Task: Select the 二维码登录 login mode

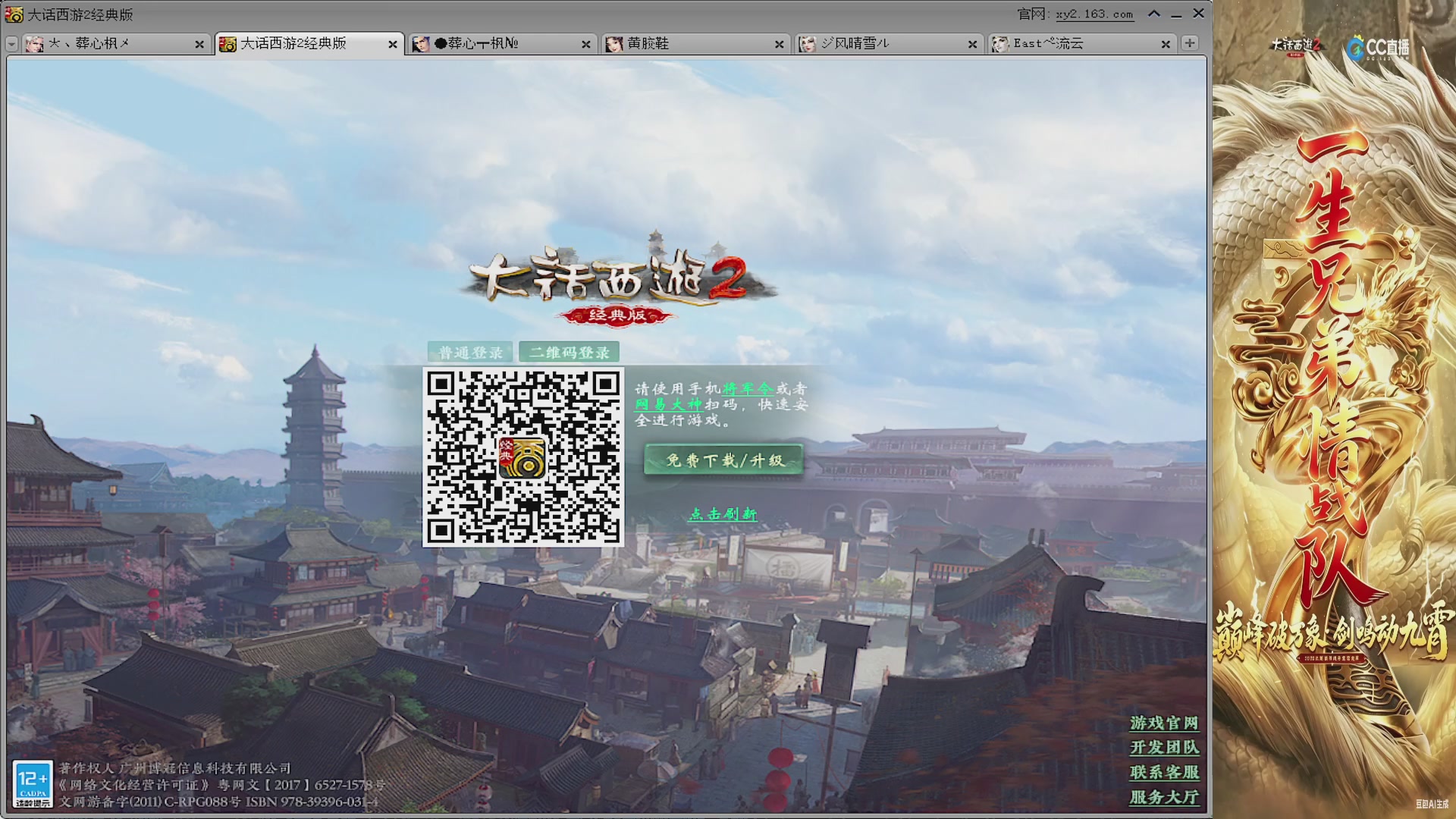Action: pyautogui.click(x=570, y=353)
